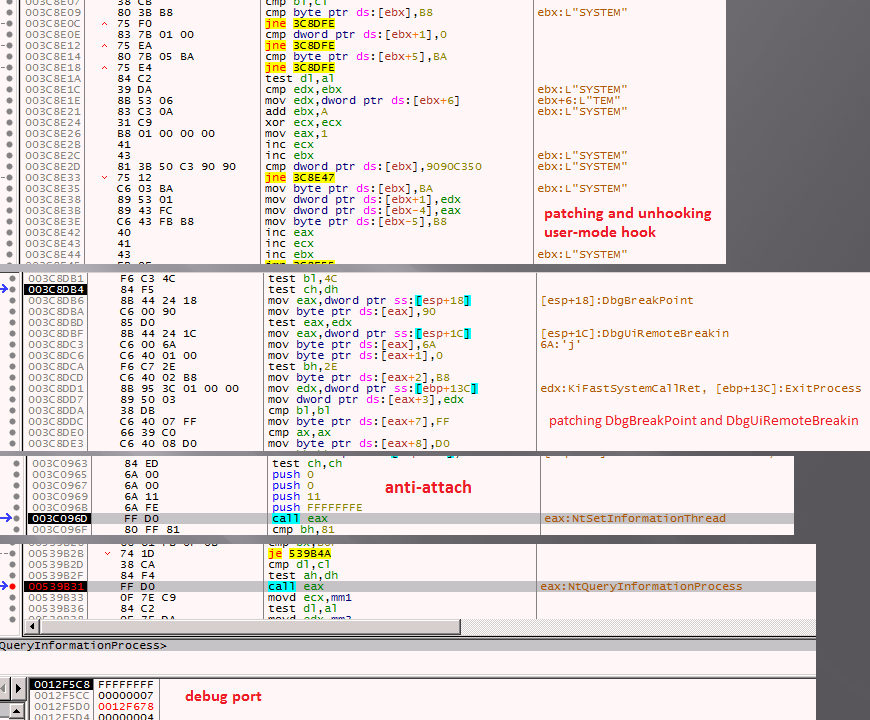This screenshot has width=870, height=720.
Task: Select address 003C8E18 row
Action: pos(53,68)
